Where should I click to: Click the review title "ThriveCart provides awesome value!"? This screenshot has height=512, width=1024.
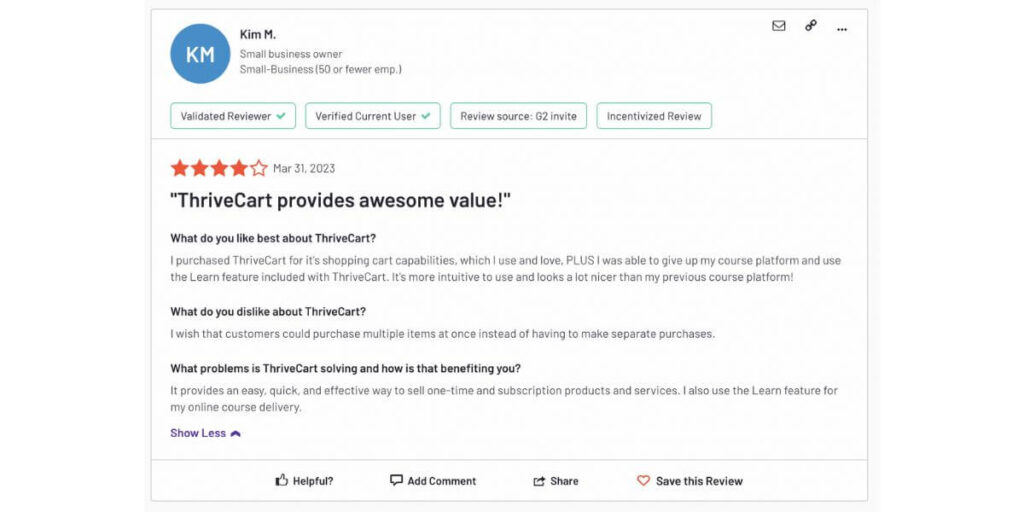pyautogui.click(x=341, y=200)
